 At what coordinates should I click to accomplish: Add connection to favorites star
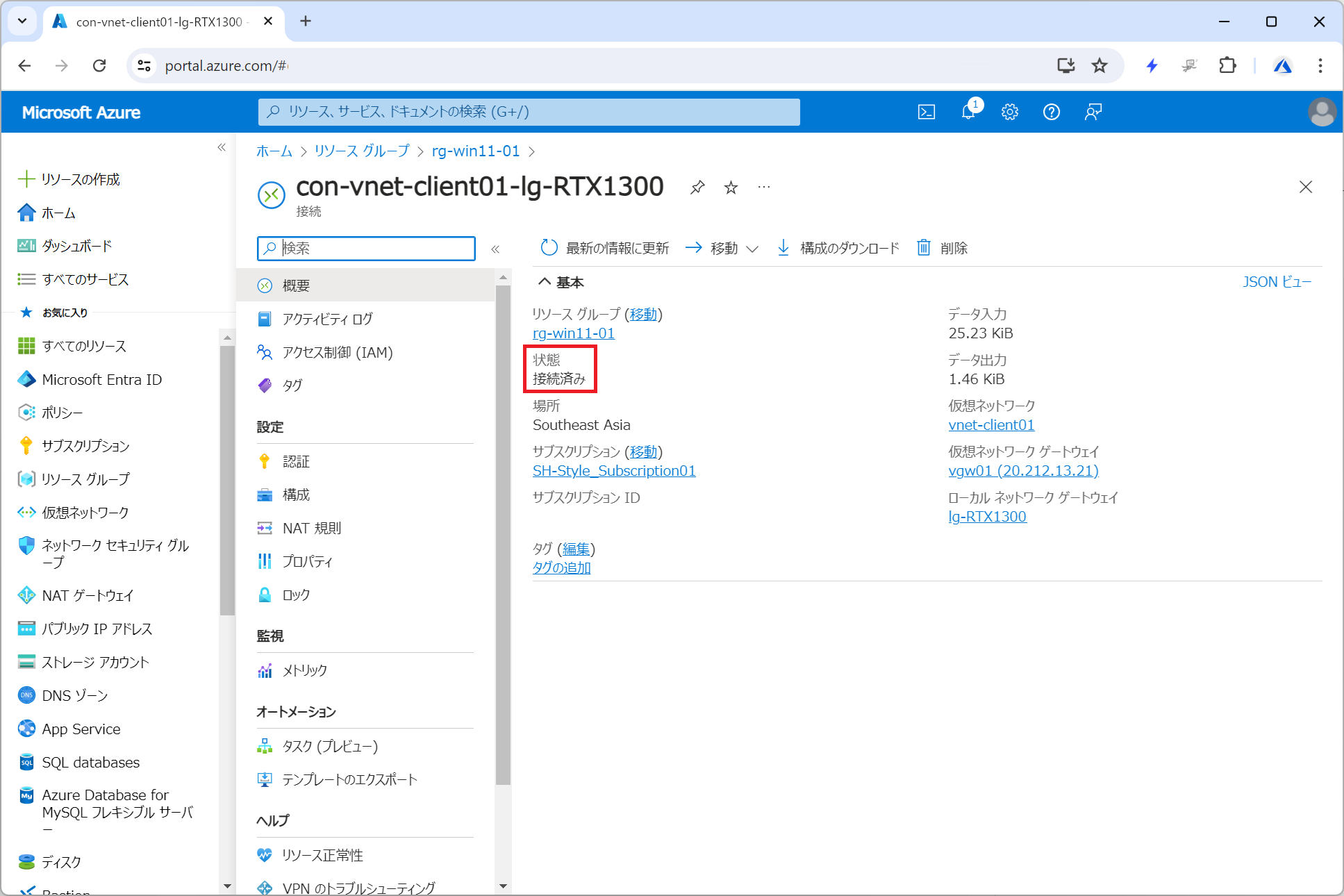731,188
